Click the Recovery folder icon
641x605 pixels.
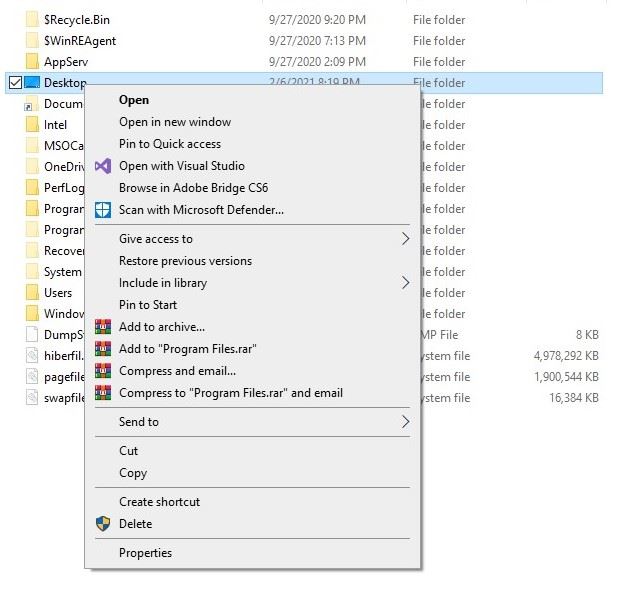pyautogui.click(x=32, y=251)
